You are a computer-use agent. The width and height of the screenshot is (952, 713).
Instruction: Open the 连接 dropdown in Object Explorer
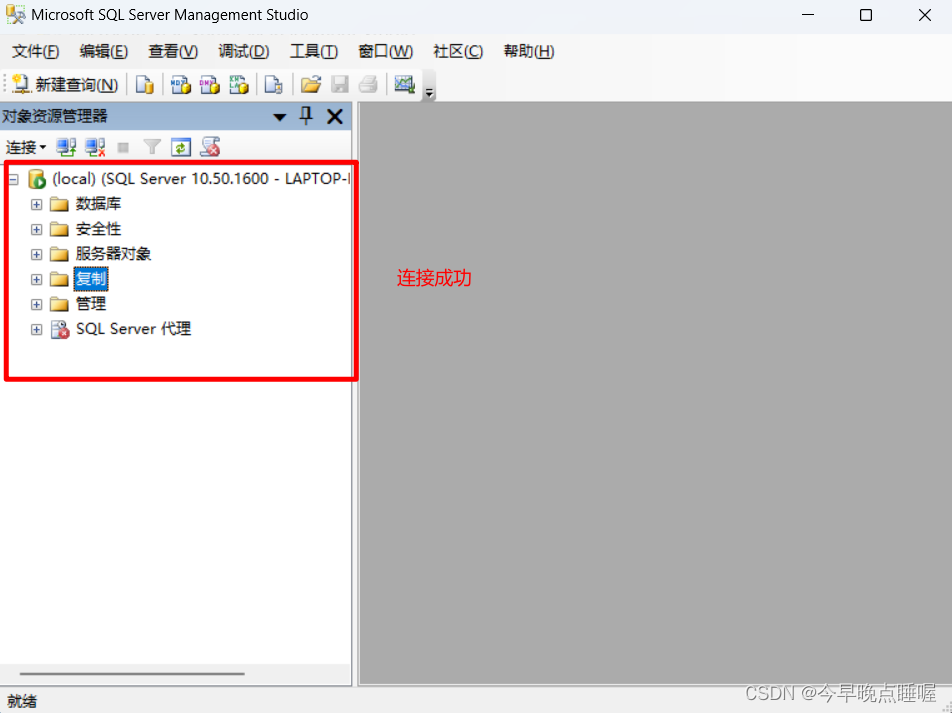26,147
